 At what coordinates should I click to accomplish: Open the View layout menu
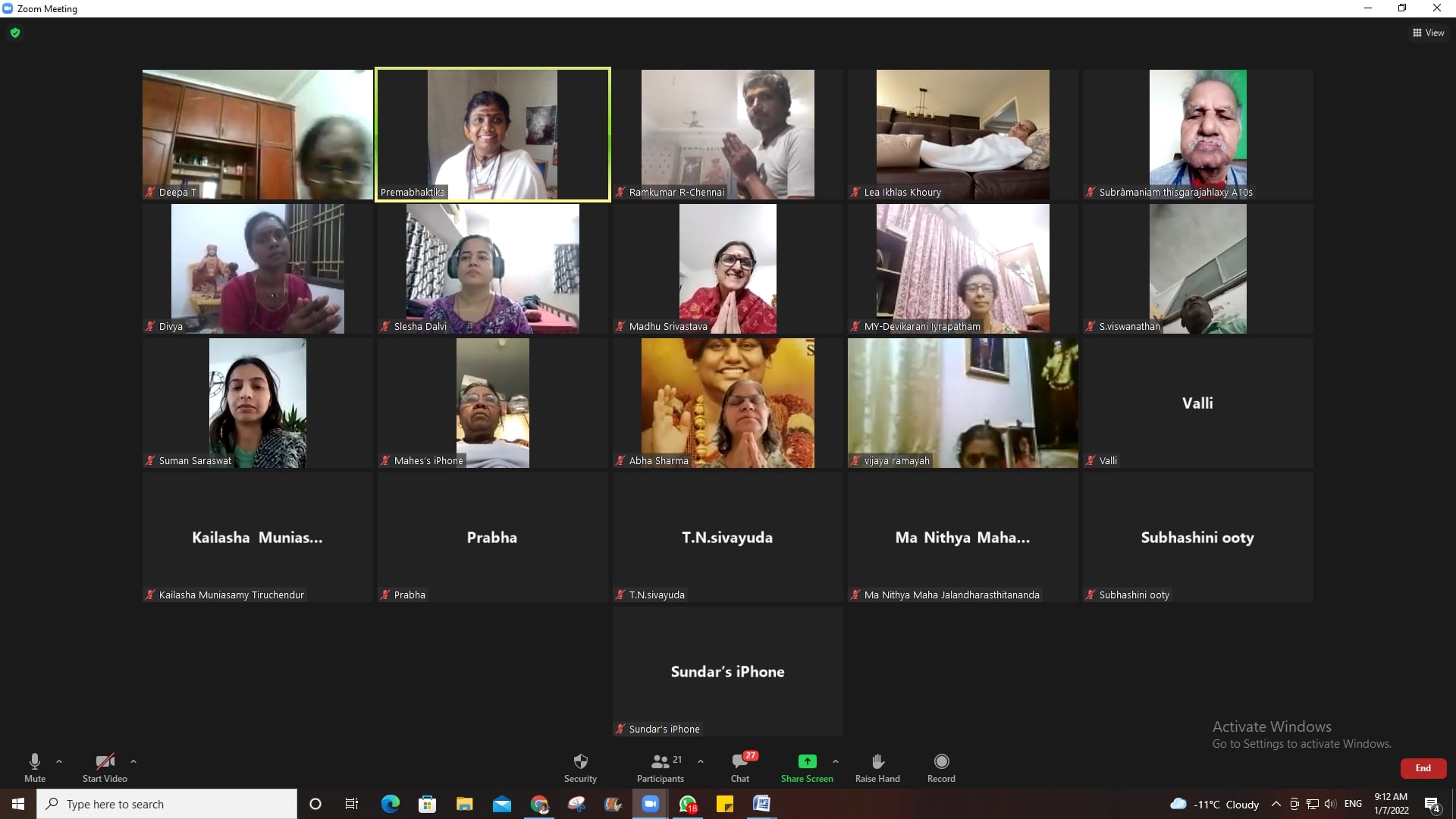click(x=1429, y=33)
